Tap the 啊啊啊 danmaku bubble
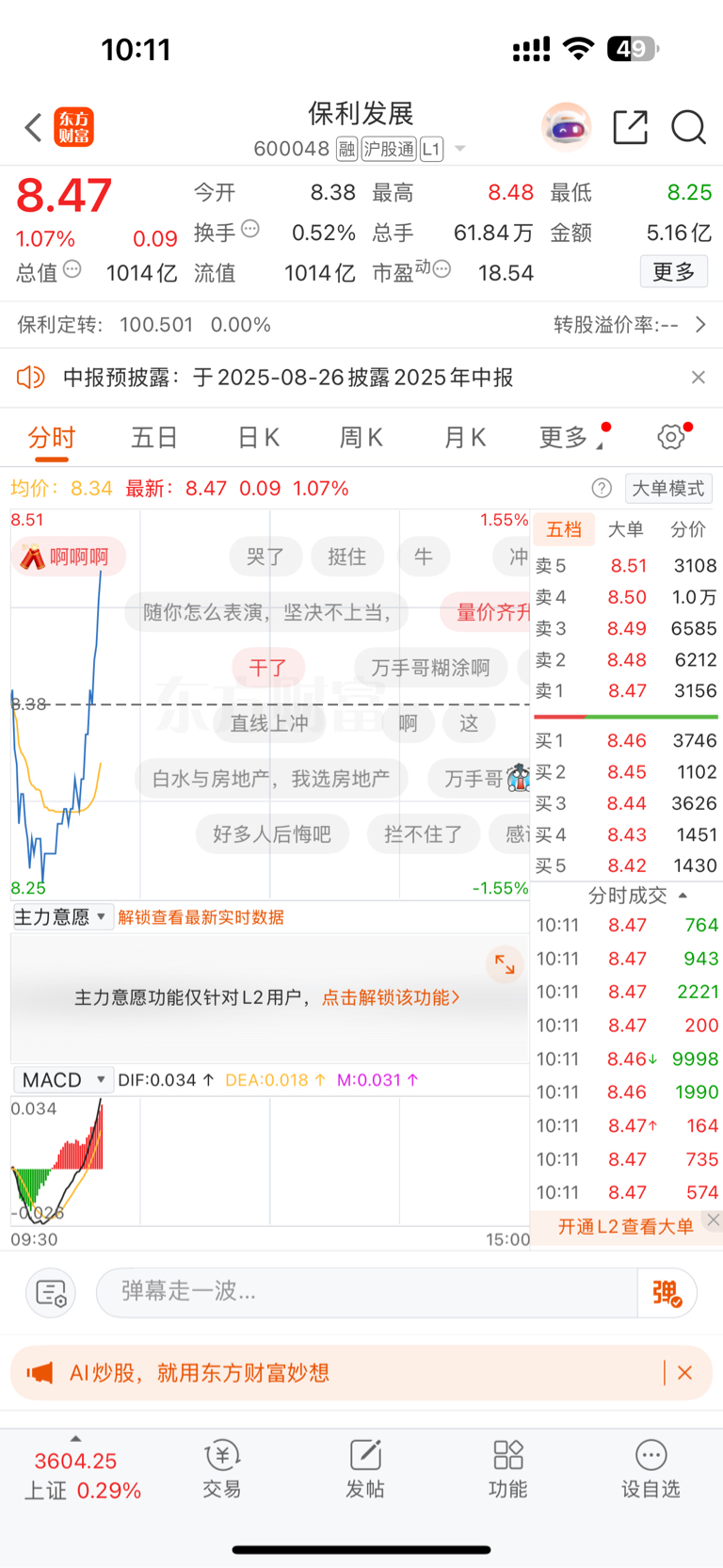Image resolution: width=723 pixels, height=1568 pixels. [x=69, y=557]
